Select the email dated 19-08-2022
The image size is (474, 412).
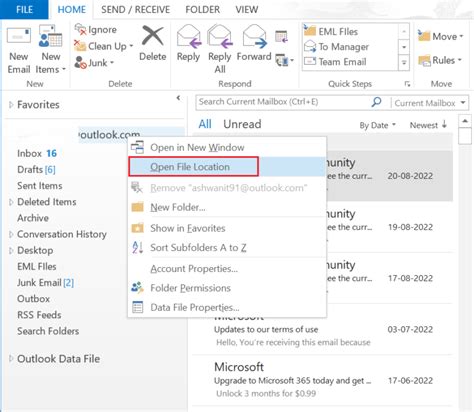(389, 227)
